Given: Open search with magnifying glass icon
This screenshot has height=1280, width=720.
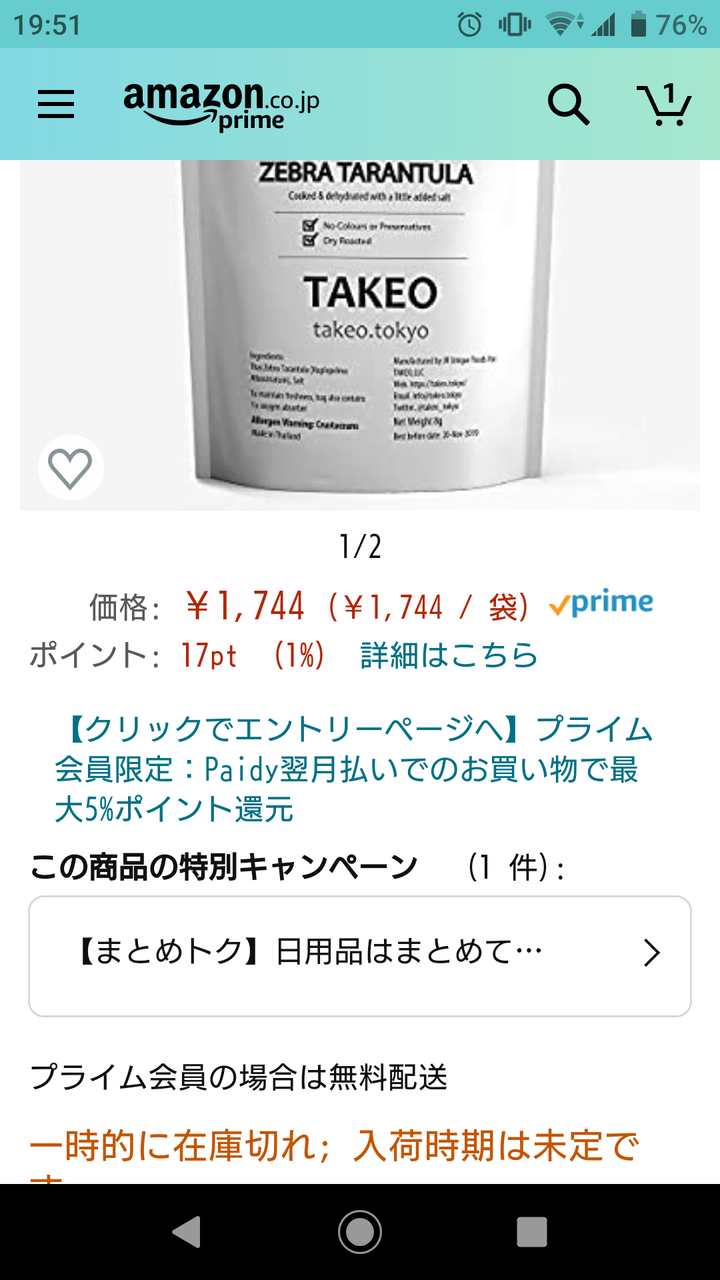Looking at the screenshot, I should [568, 104].
